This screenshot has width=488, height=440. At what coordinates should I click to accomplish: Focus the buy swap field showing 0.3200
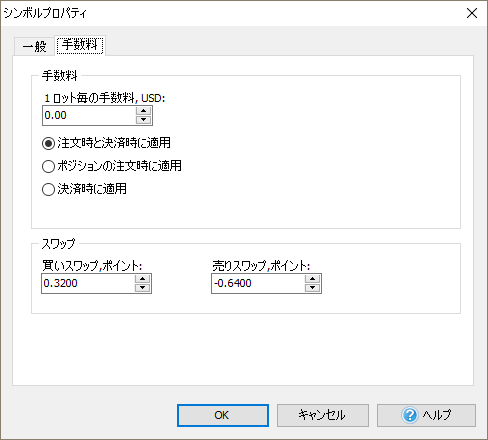88,283
